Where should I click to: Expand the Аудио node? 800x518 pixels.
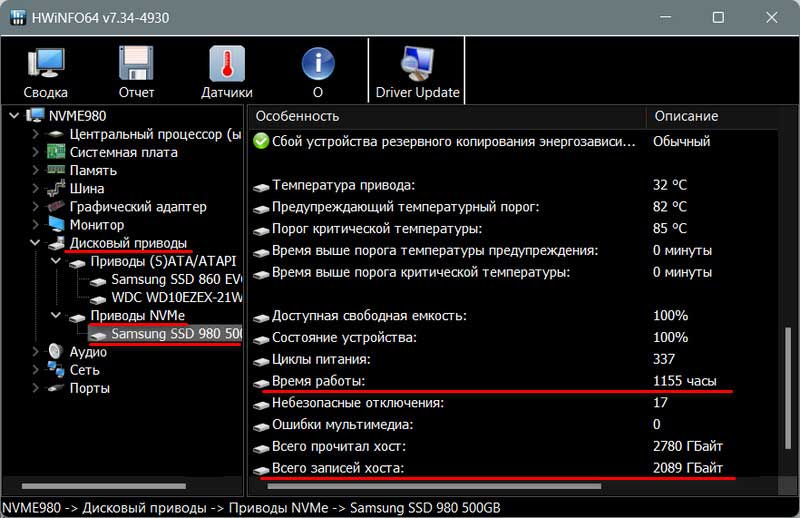tap(35, 352)
